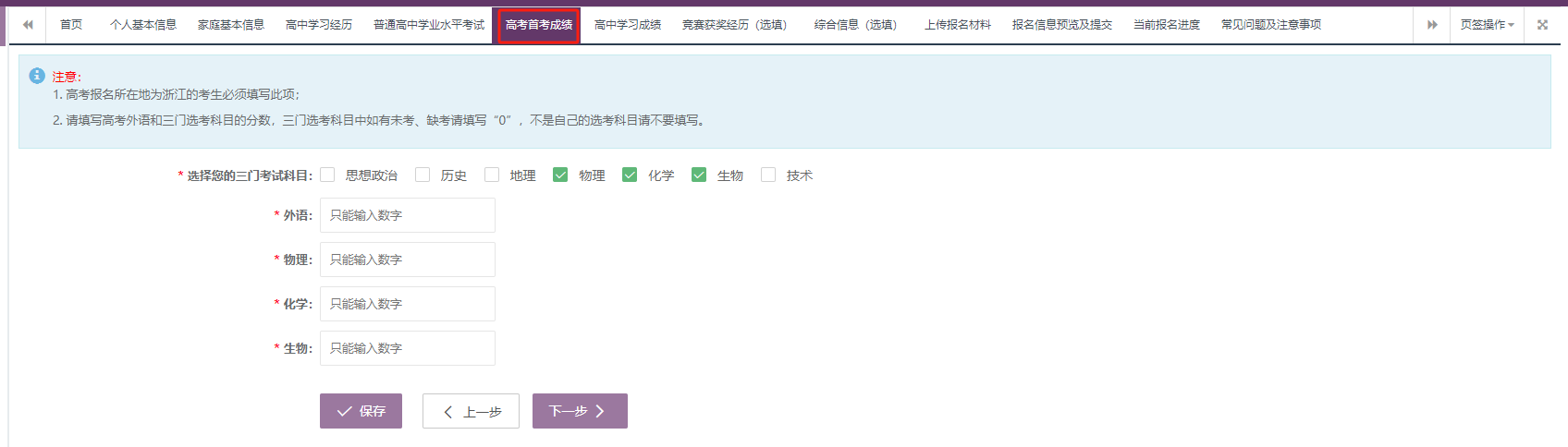
Task: Switch to the 首页 tab
Action: 71,25
